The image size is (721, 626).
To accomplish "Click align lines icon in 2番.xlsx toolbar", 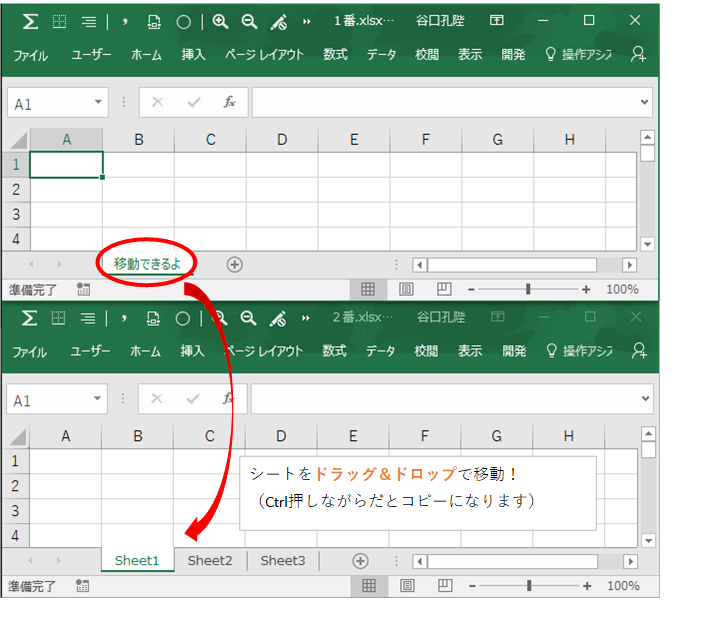I will [x=88, y=318].
